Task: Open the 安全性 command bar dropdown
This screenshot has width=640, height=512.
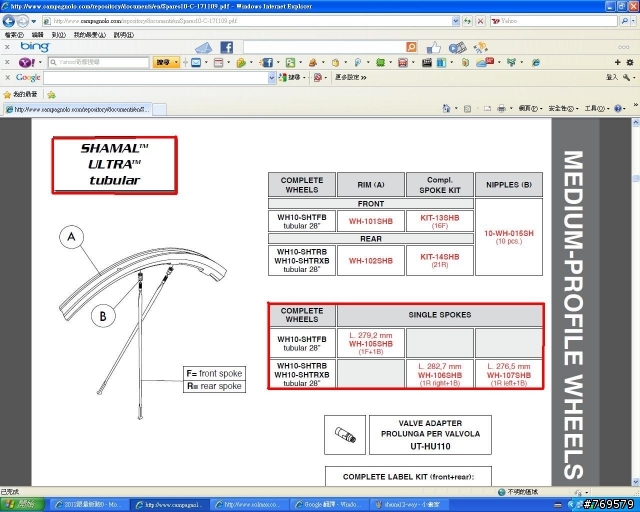Action: [563, 109]
